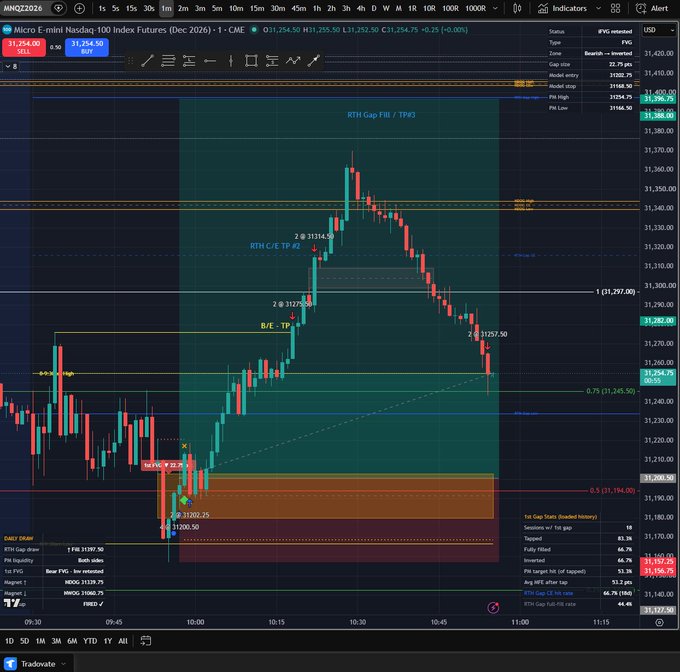This screenshot has height=672, width=680.
Task: Choose the W weekly timeframe
Action: click(x=386, y=8)
